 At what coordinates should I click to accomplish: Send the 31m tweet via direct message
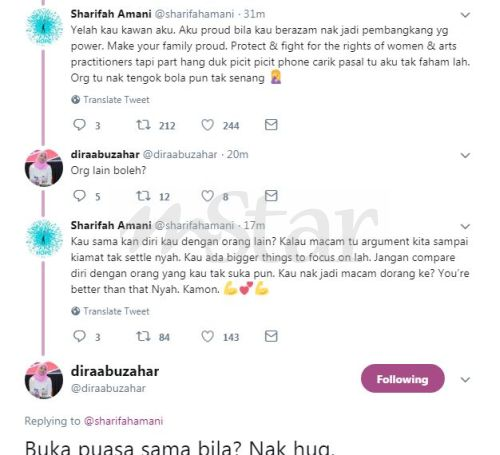click(x=271, y=125)
